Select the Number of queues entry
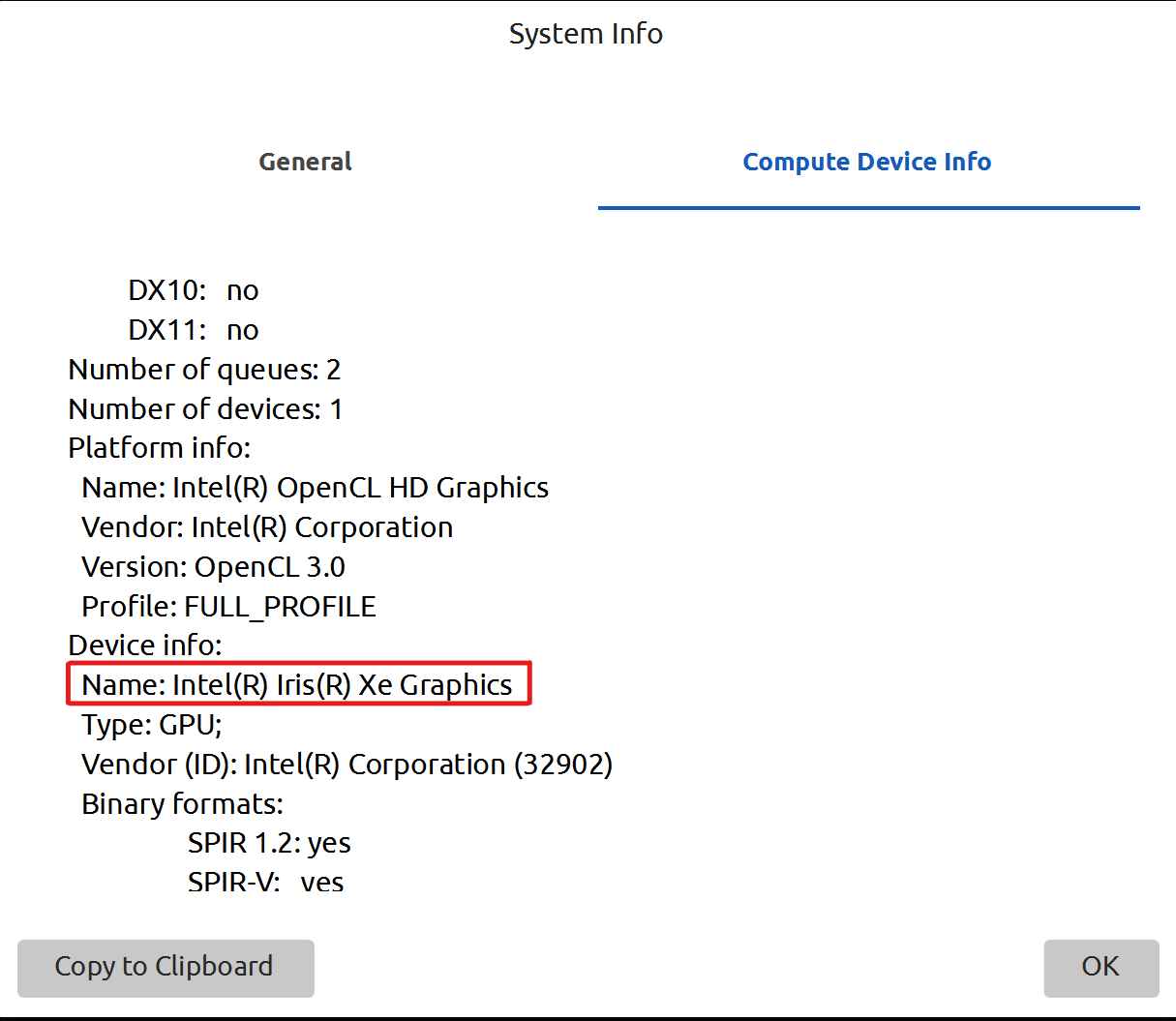The image size is (1176, 1021). 205,369
